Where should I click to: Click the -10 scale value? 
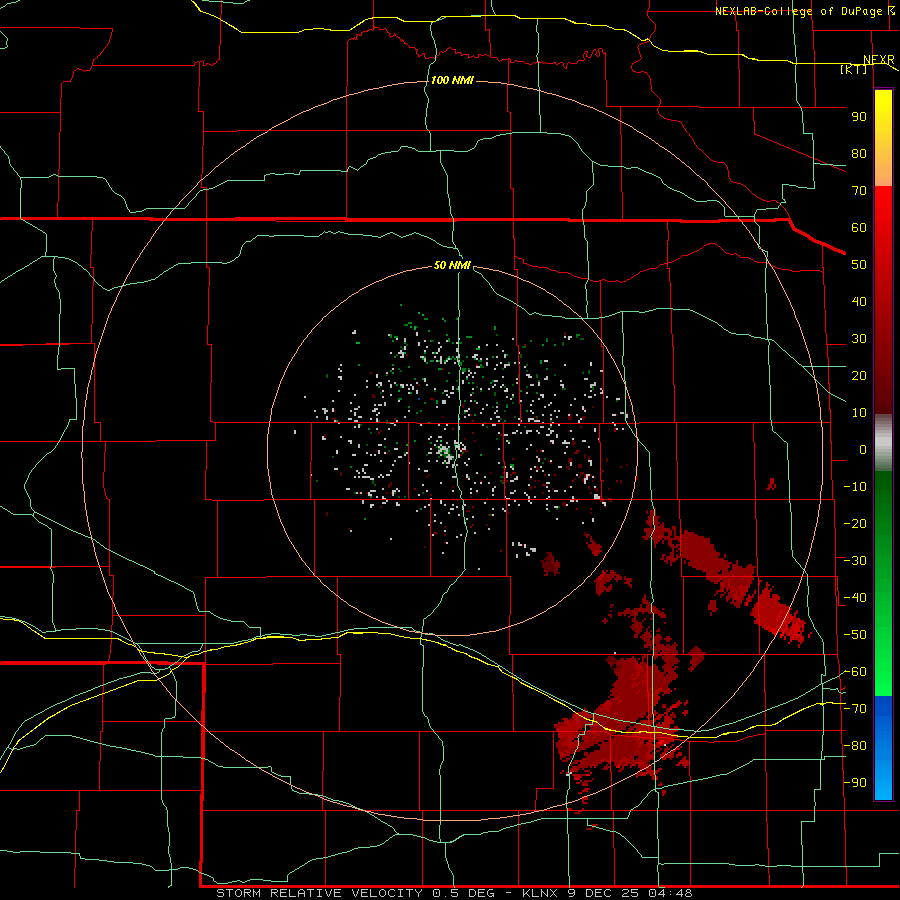pyautogui.click(x=855, y=487)
